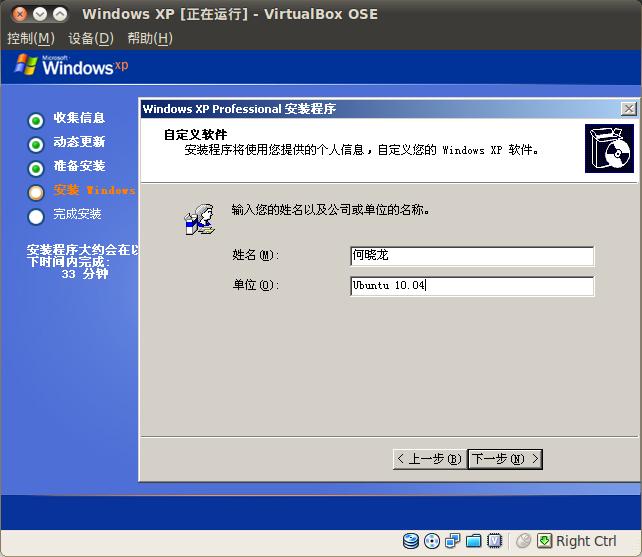This screenshot has height=557, width=642.
Task: Open the 帮助(H) menu
Action: (x=150, y=38)
